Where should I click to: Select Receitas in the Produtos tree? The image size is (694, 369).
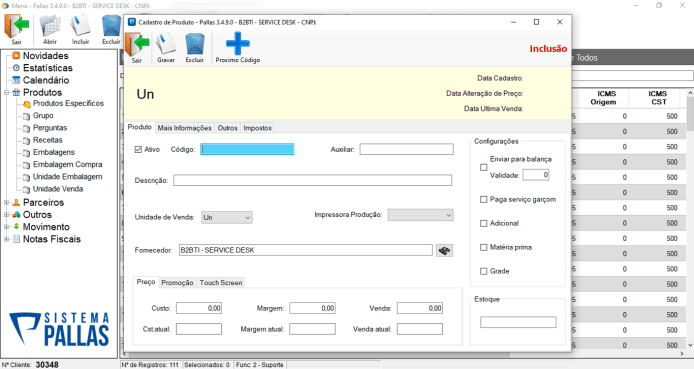tap(47, 140)
